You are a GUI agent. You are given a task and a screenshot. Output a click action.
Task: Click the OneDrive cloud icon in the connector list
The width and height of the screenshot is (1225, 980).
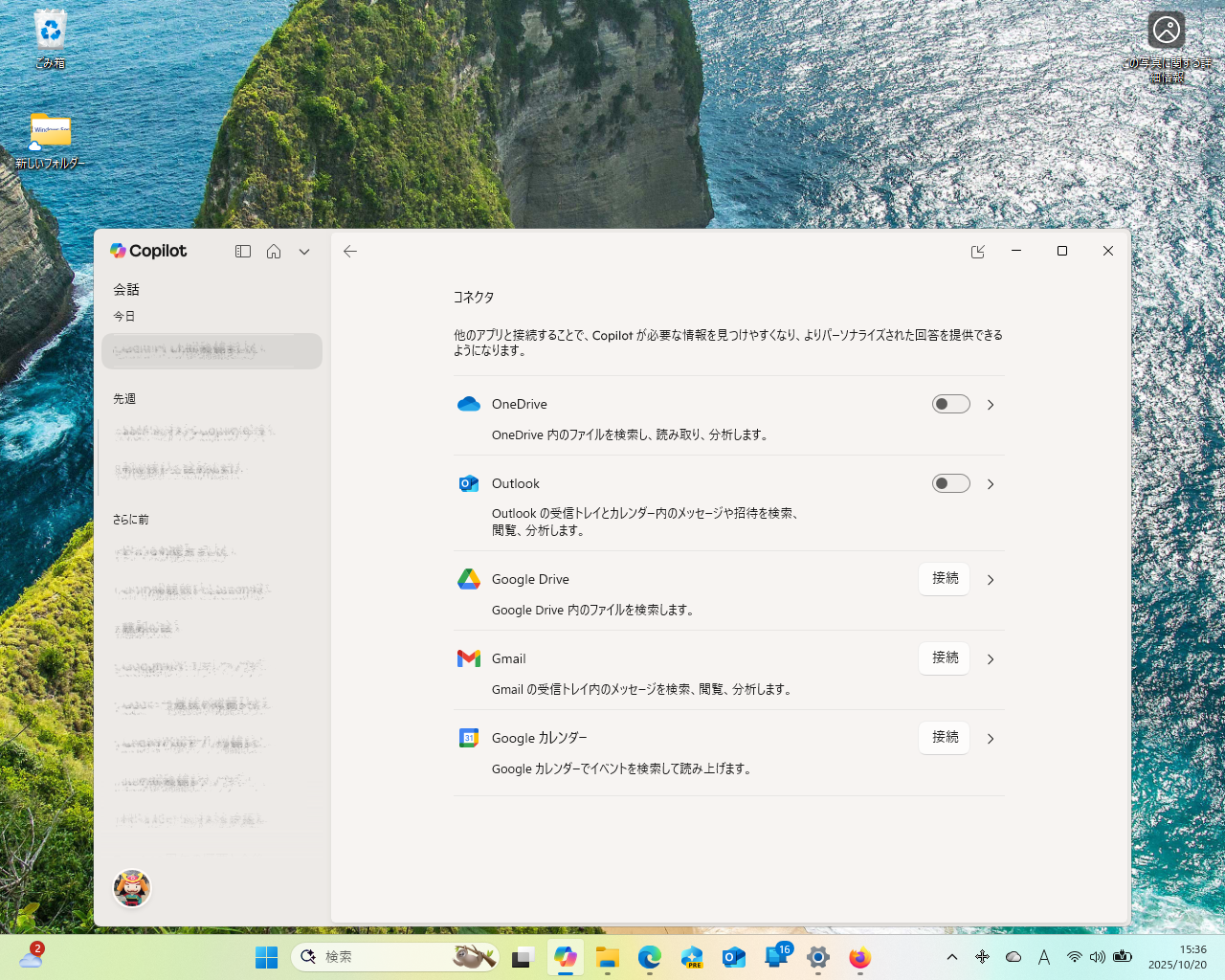click(x=468, y=404)
